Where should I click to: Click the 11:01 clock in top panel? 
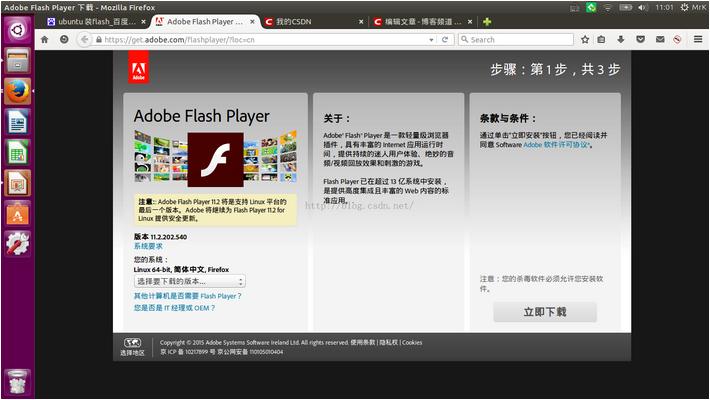click(664, 7)
